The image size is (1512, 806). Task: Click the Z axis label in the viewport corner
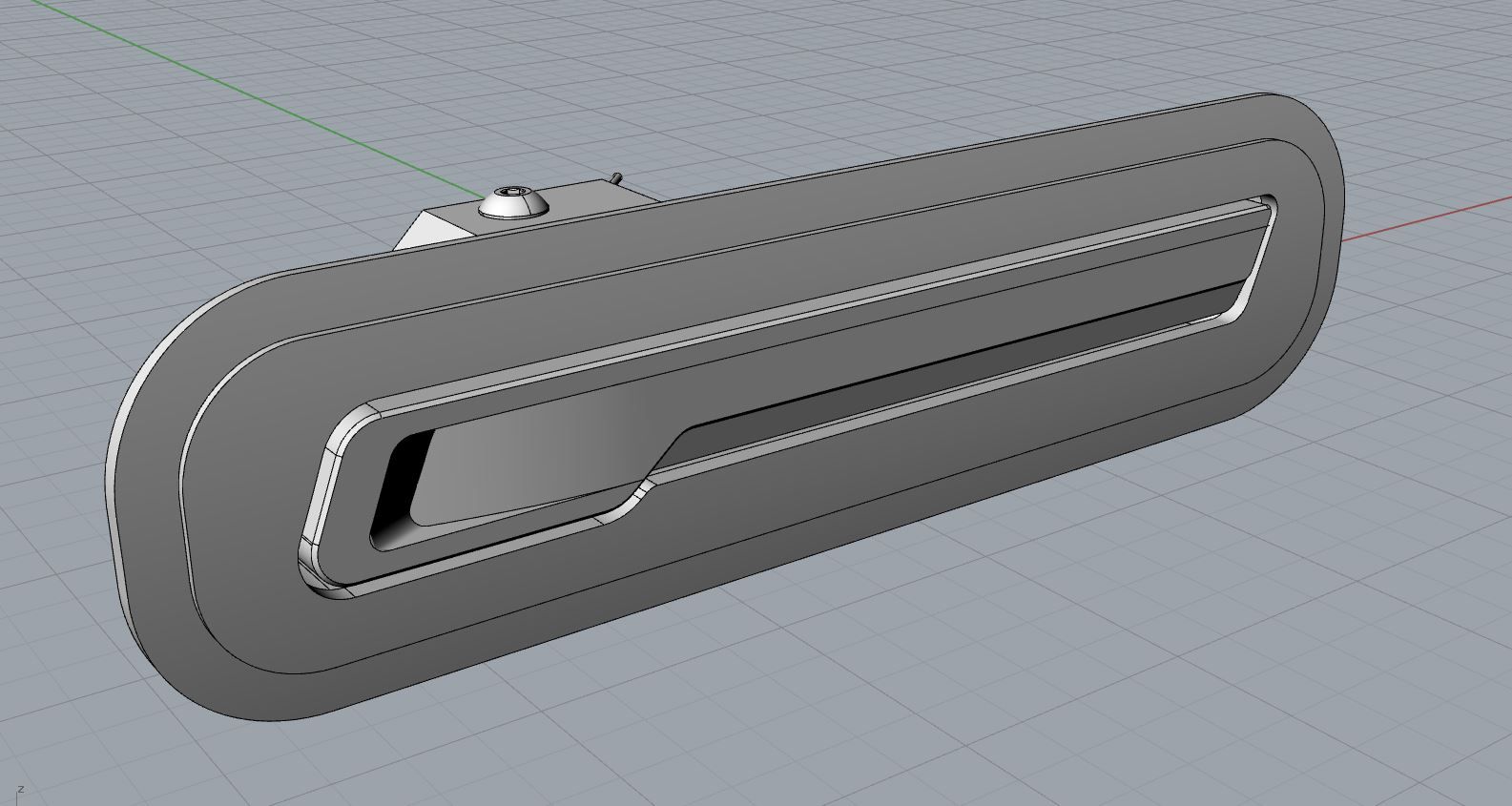[x=20, y=789]
